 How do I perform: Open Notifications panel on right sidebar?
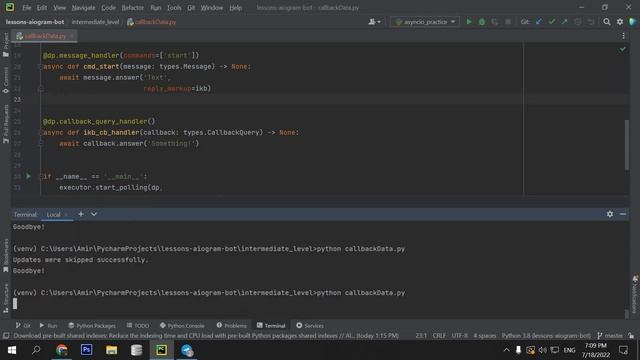[635, 294]
